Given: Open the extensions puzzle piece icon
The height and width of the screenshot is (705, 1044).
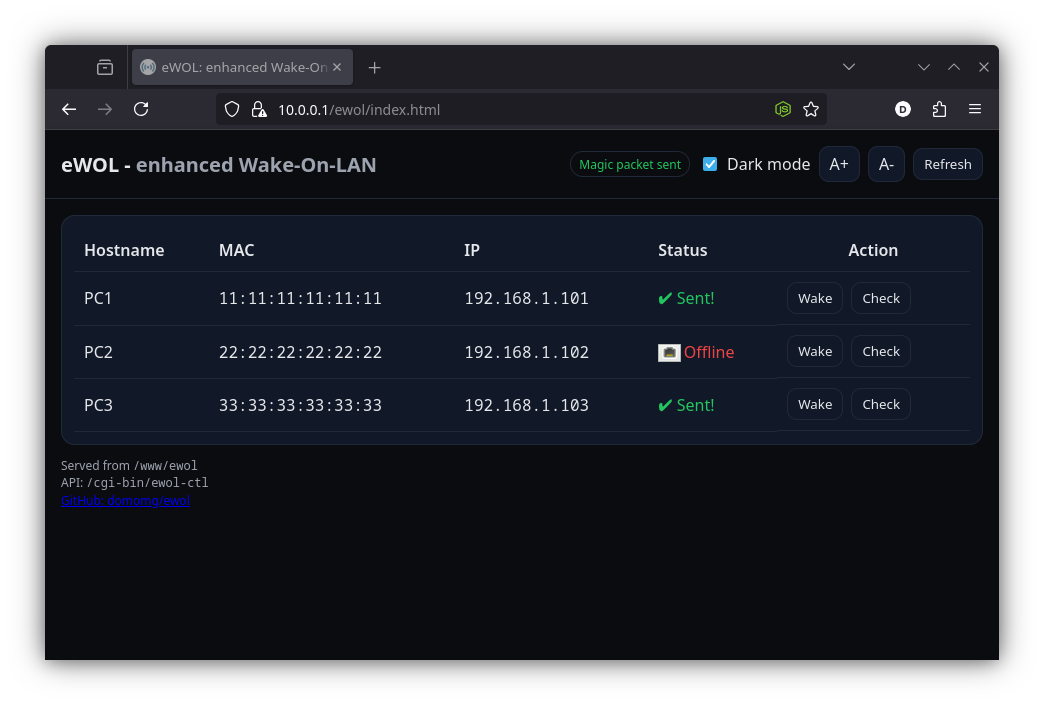Looking at the screenshot, I should click(939, 109).
